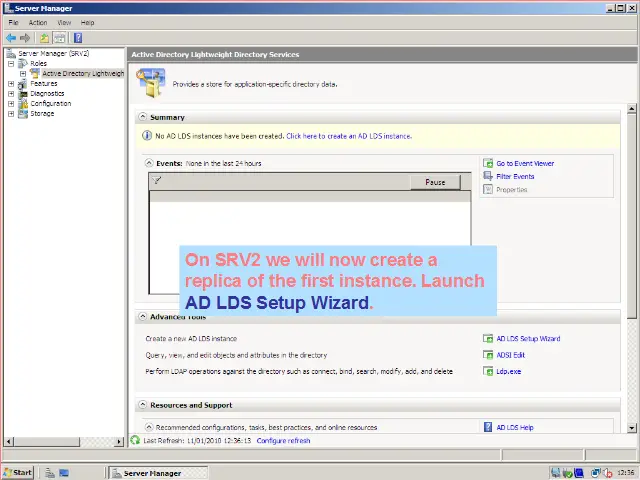The image size is (640, 480).
Task: Click the AD LDS Setup Wizard icon
Action: (x=488, y=338)
